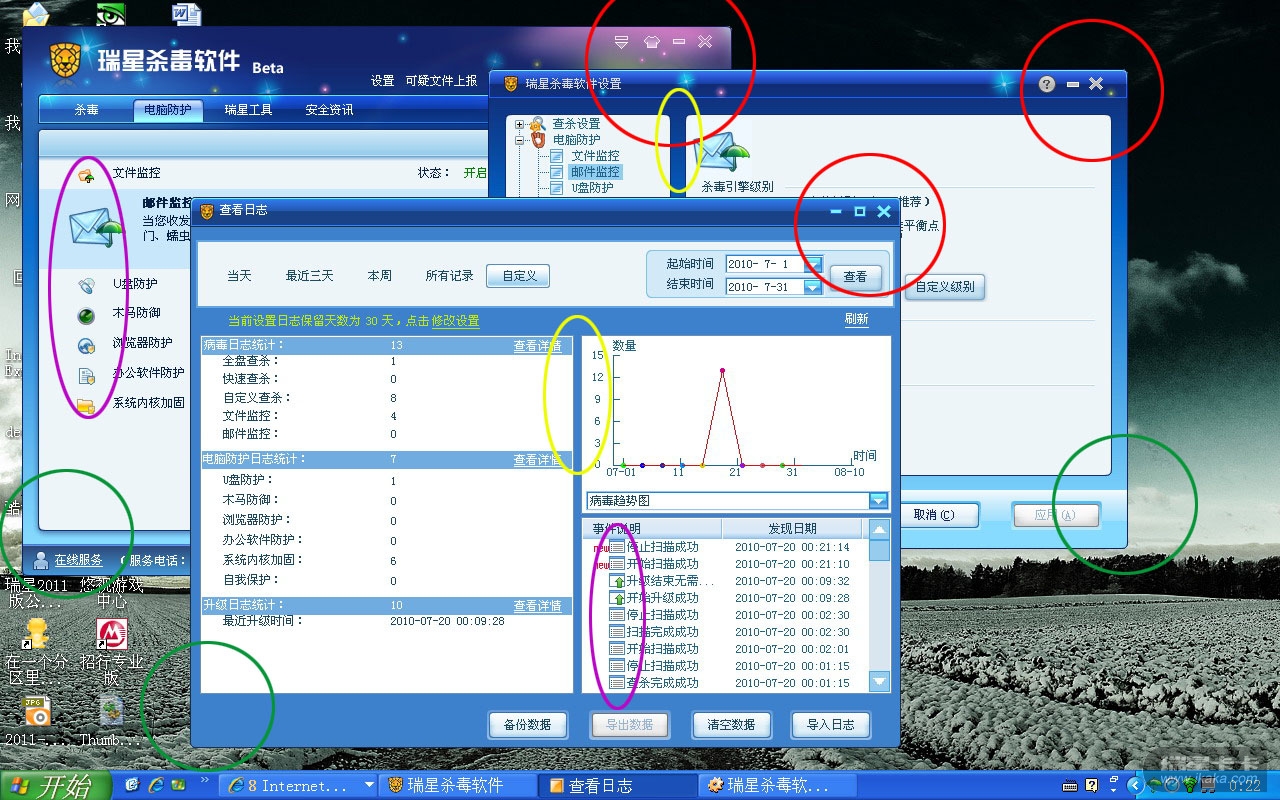Viewport: 1280px width, 800px height.
Task: Click the page icon beside 文件监控 in settings tree
Action: (557, 156)
